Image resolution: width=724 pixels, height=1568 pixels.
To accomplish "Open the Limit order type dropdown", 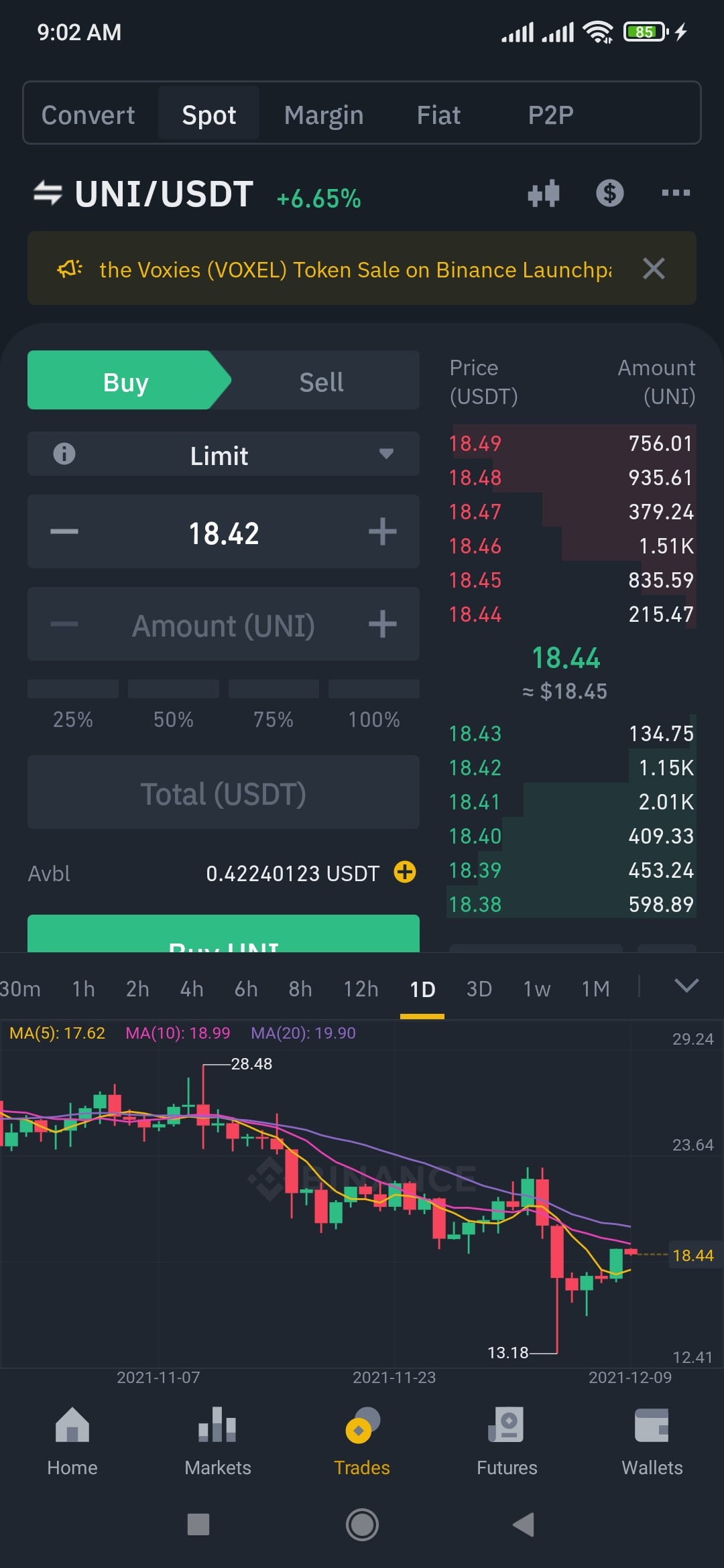I will coord(223,454).
